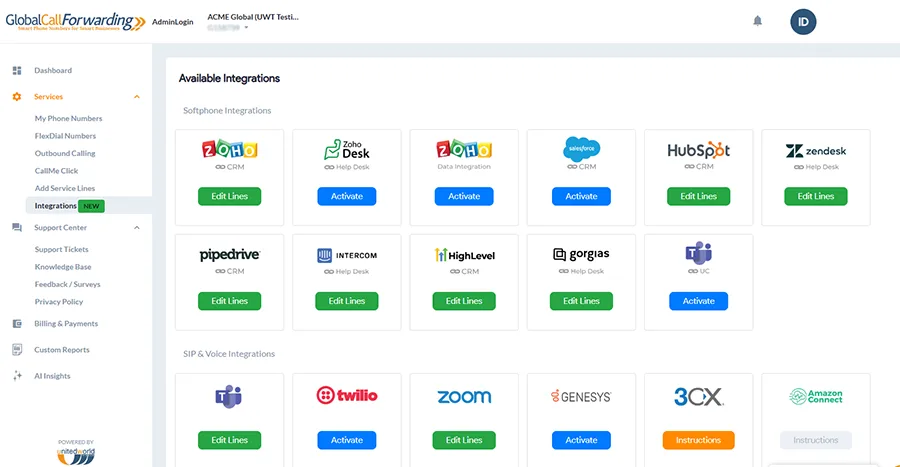Activate the Zoho Desk integration

click(x=347, y=197)
